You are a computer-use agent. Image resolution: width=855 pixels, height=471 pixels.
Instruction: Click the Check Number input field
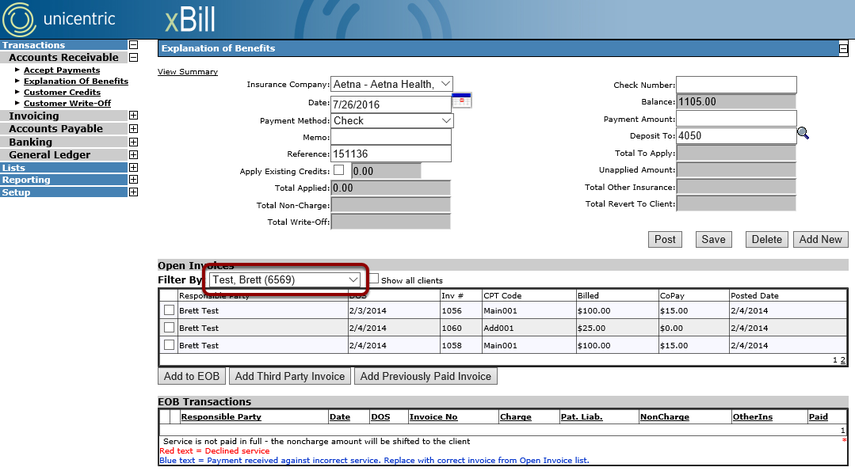[x=736, y=84]
